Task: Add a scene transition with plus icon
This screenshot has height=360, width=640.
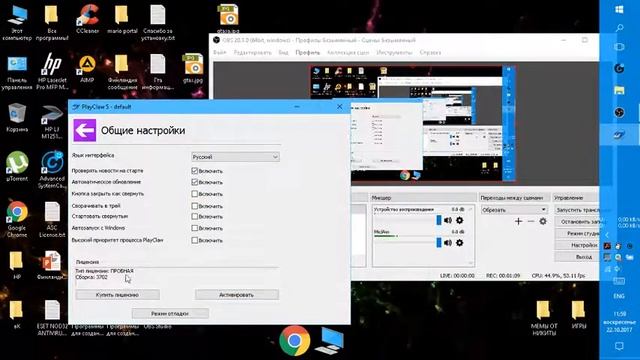Action: (x=518, y=221)
